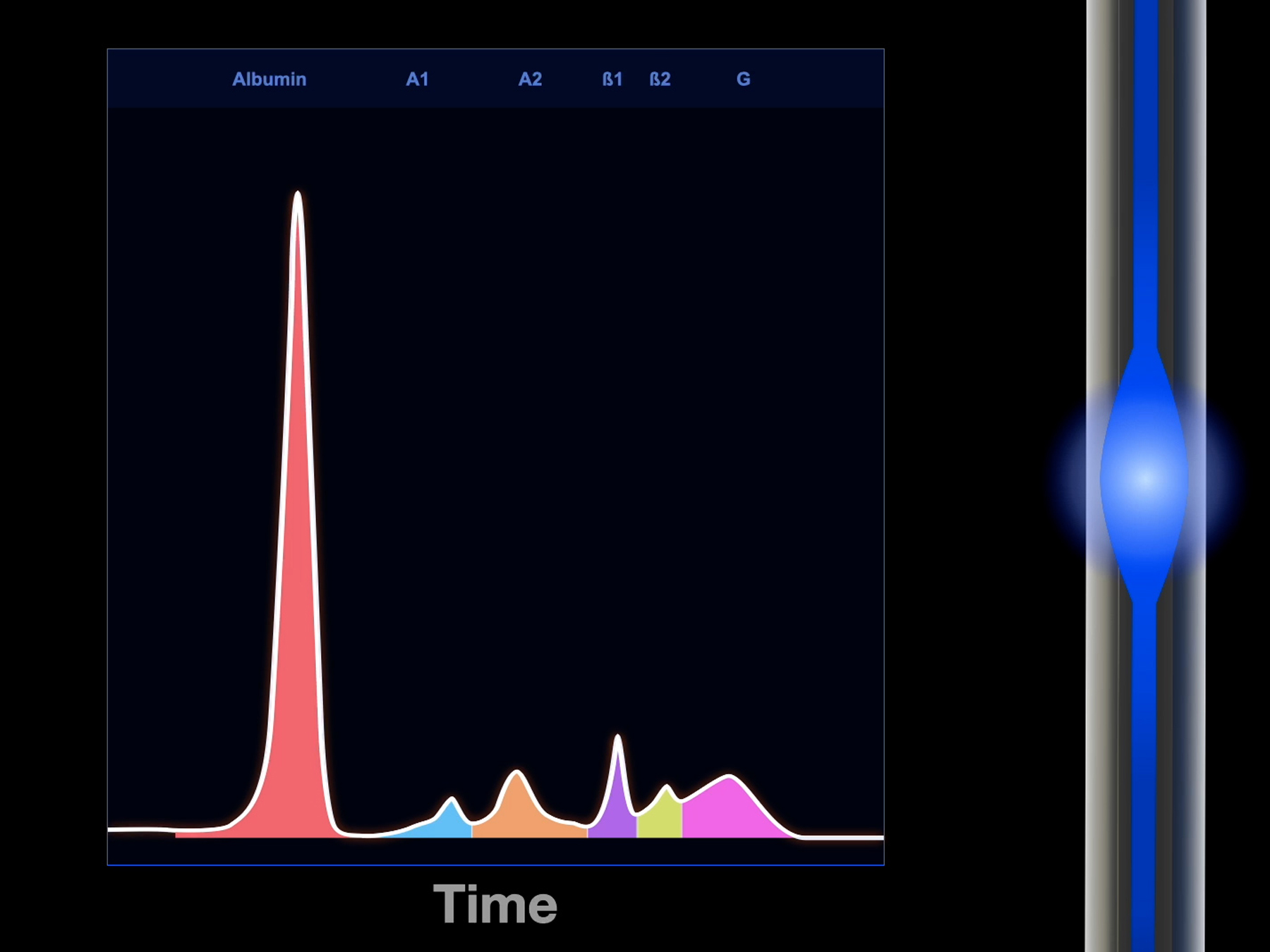The height and width of the screenshot is (952, 1270).
Task: Click the glowing blue bulge in the capillary
Action: [1144, 478]
